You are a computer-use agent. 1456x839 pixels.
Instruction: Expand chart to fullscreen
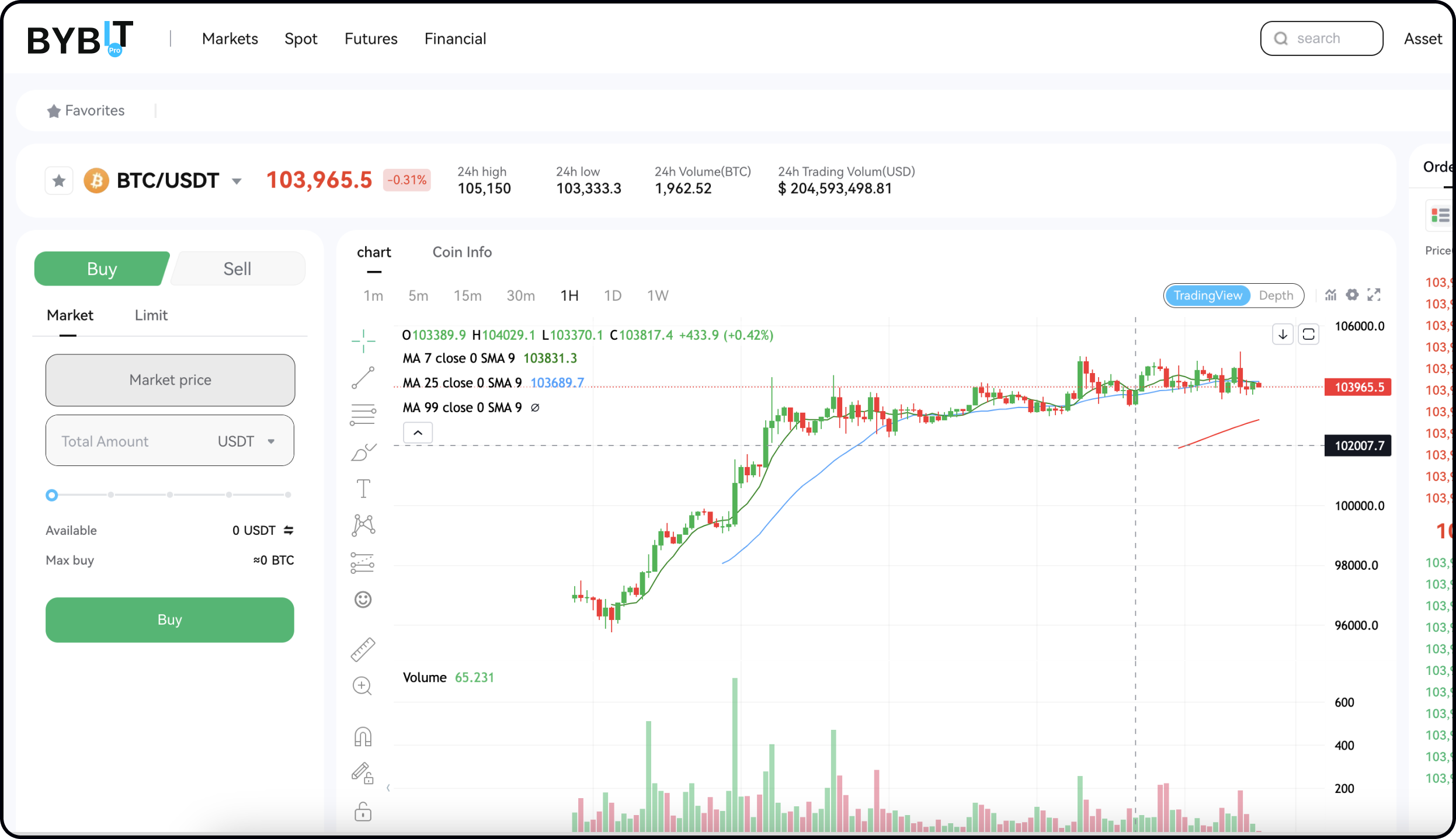pyautogui.click(x=1374, y=295)
